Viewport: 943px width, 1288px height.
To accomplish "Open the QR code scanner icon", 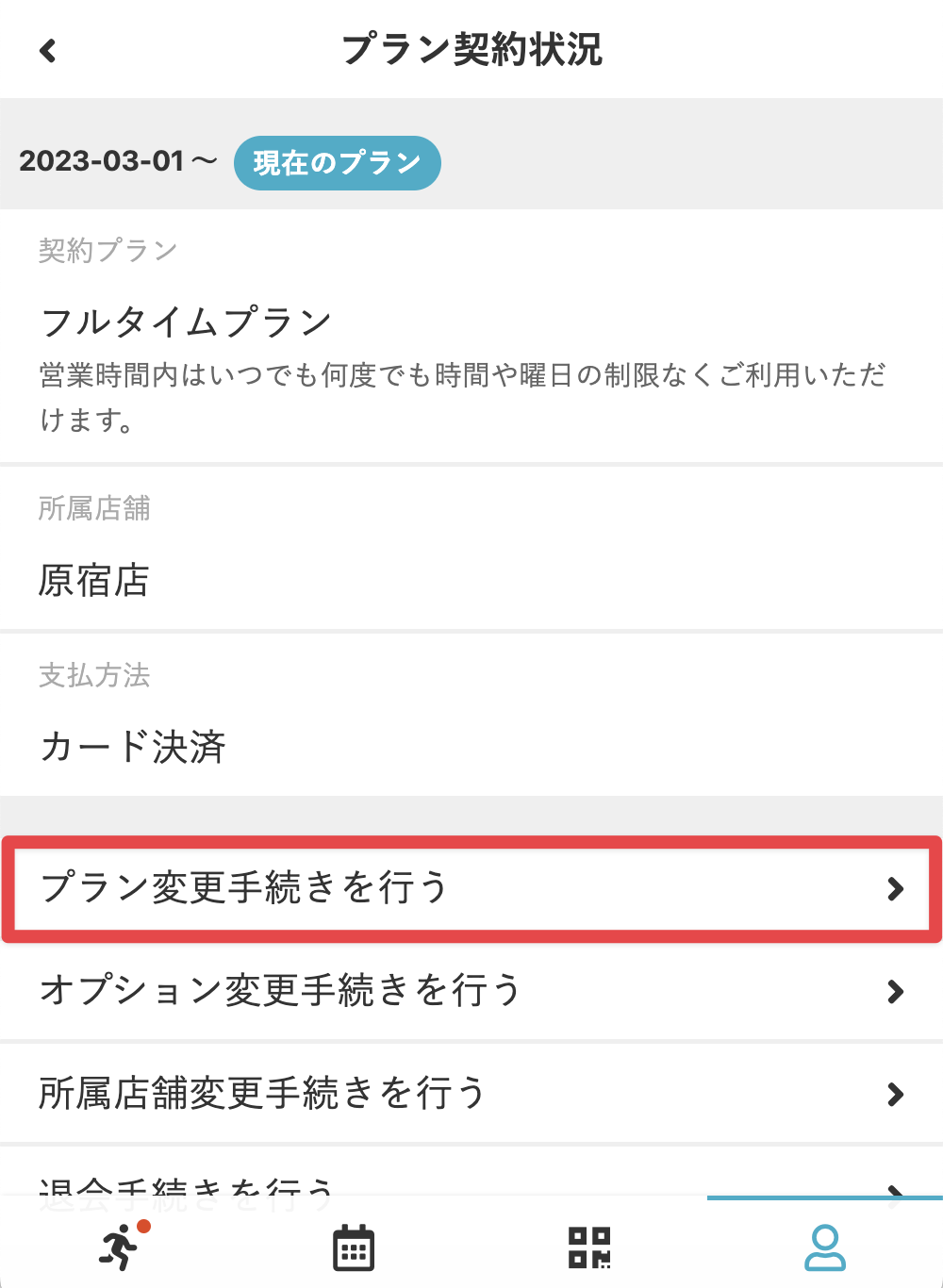I will pyautogui.click(x=589, y=1247).
